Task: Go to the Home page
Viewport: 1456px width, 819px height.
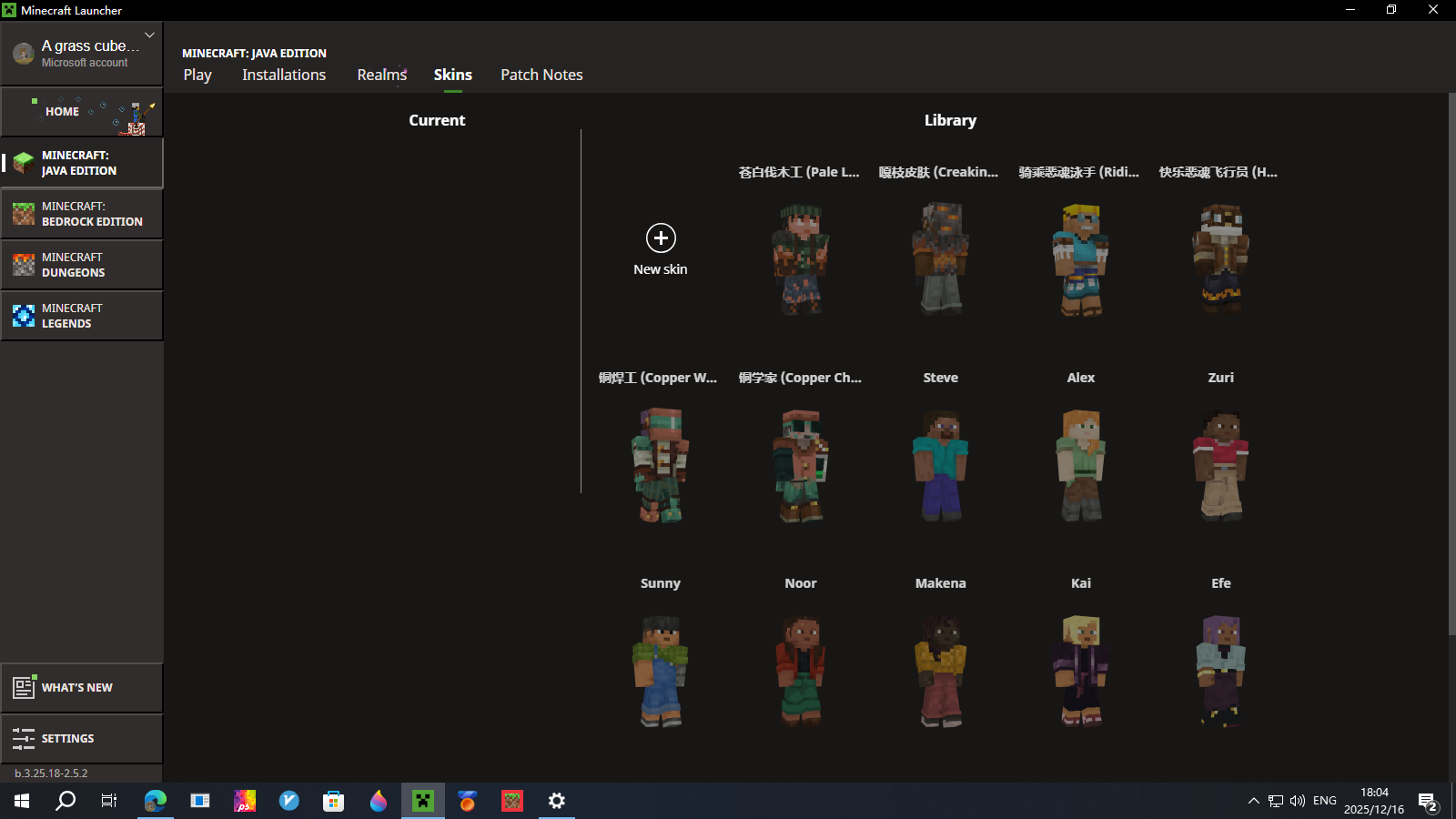Action: [82, 112]
